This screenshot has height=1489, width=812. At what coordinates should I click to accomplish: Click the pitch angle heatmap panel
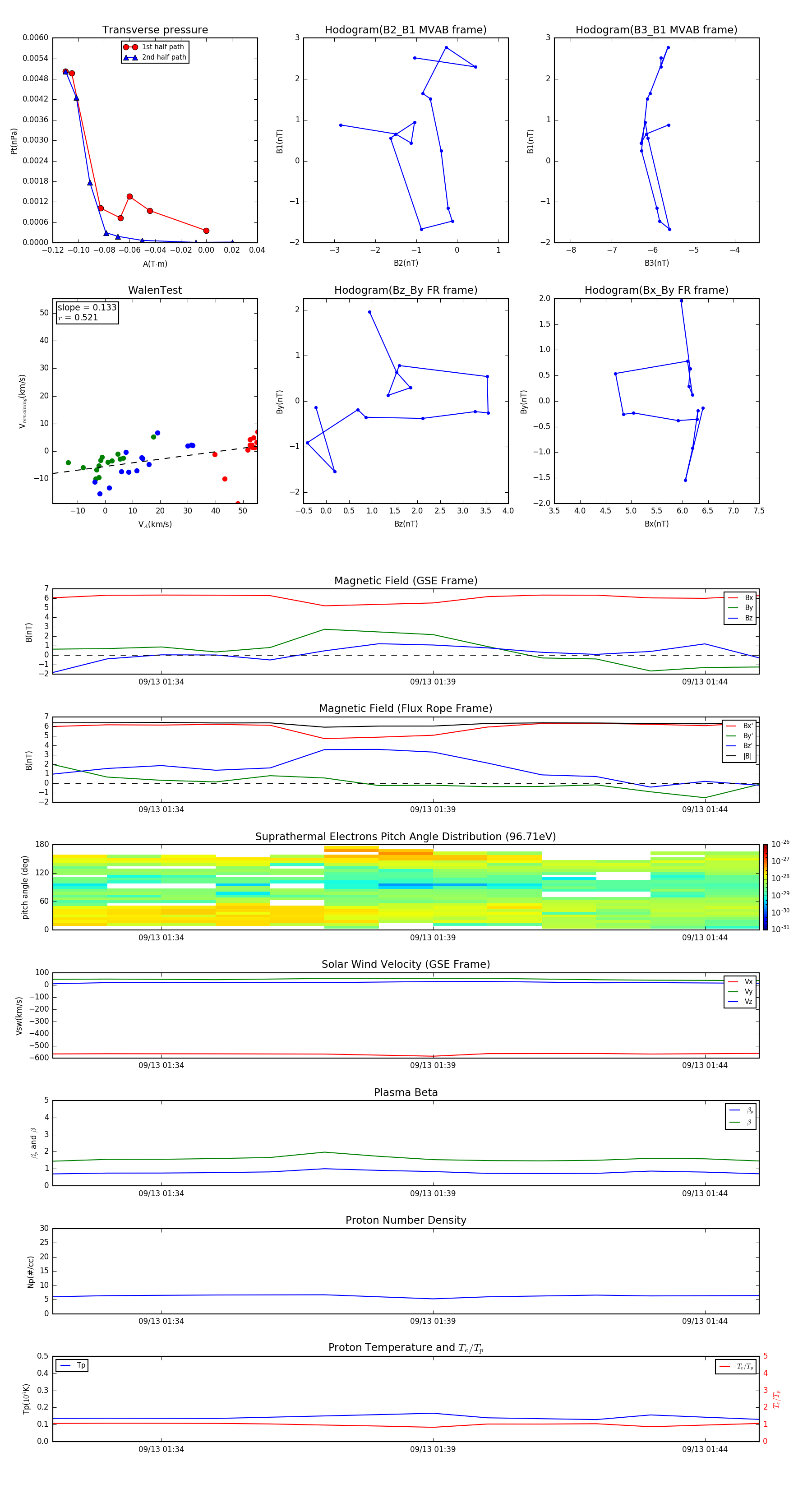tap(406, 887)
